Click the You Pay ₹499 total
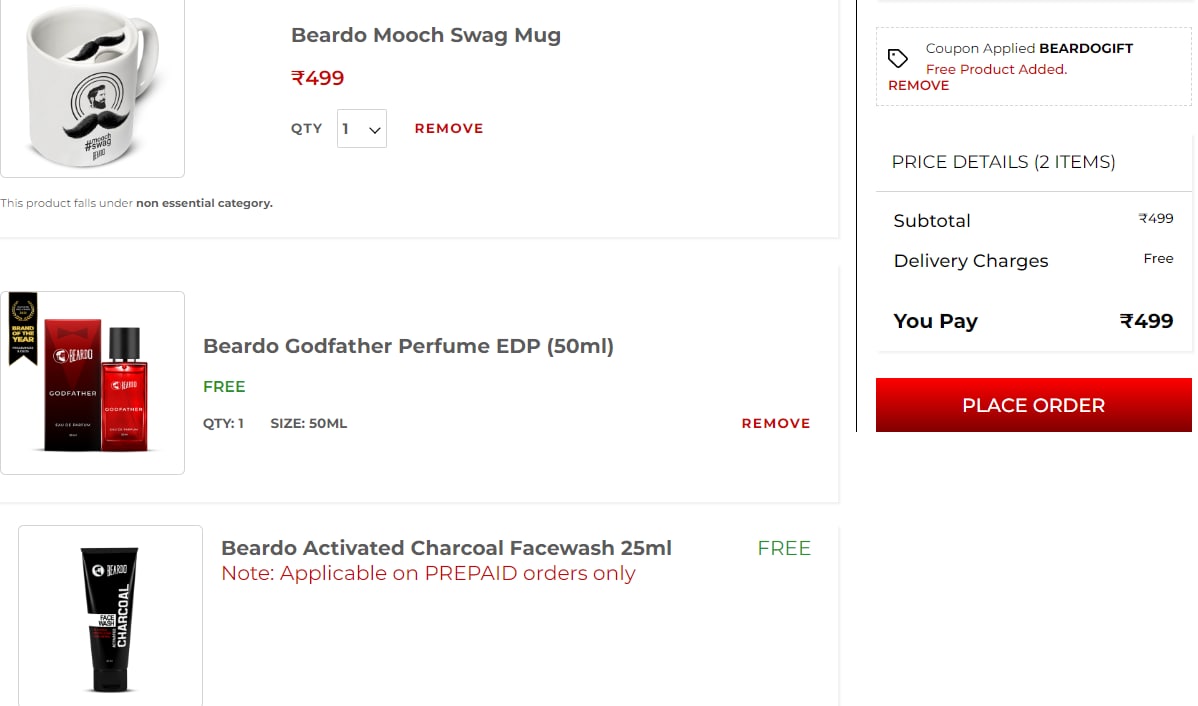1198x706 pixels. click(x=1033, y=321)
